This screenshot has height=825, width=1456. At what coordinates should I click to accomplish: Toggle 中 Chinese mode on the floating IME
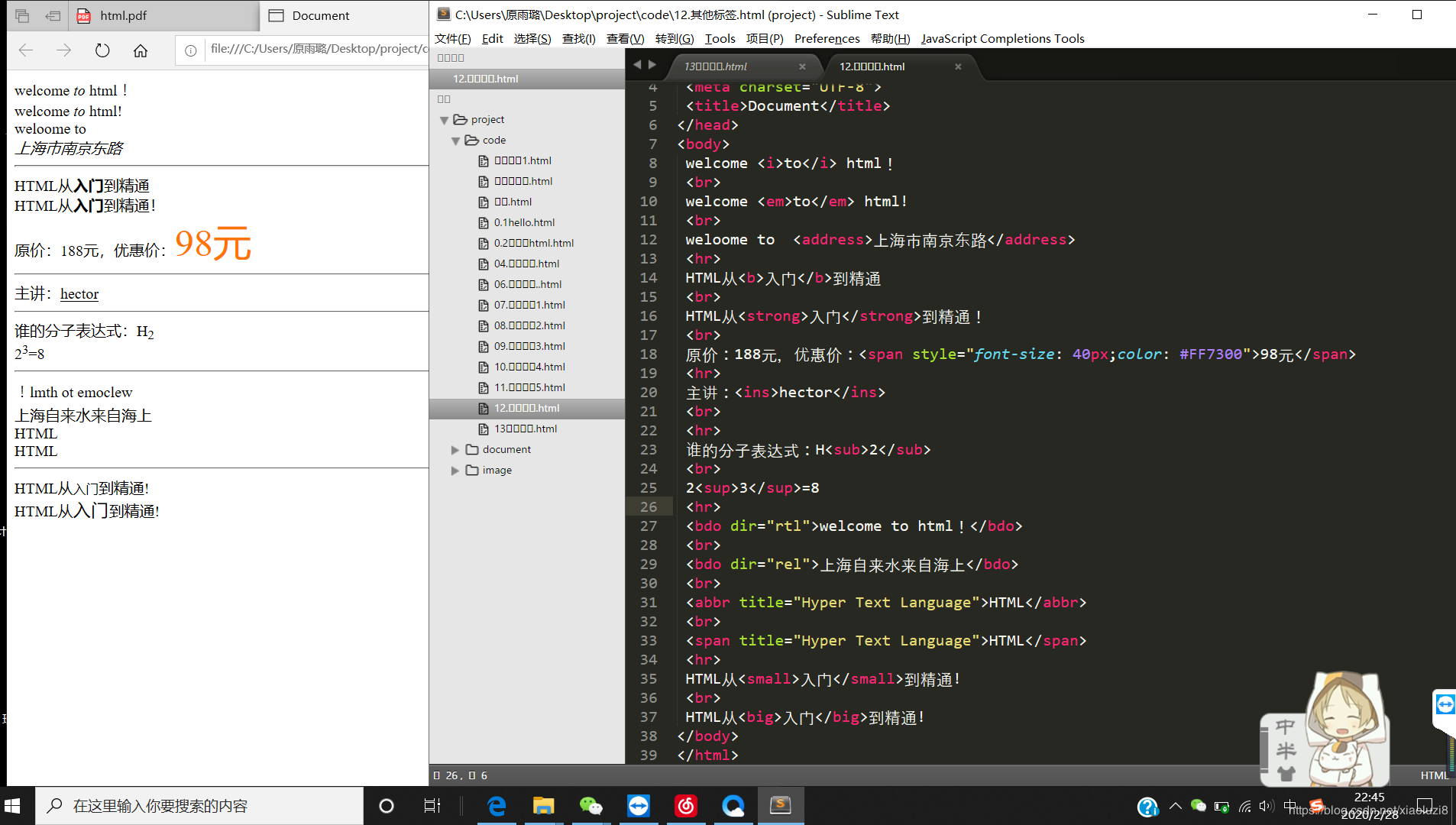[x=1286, y=726]
